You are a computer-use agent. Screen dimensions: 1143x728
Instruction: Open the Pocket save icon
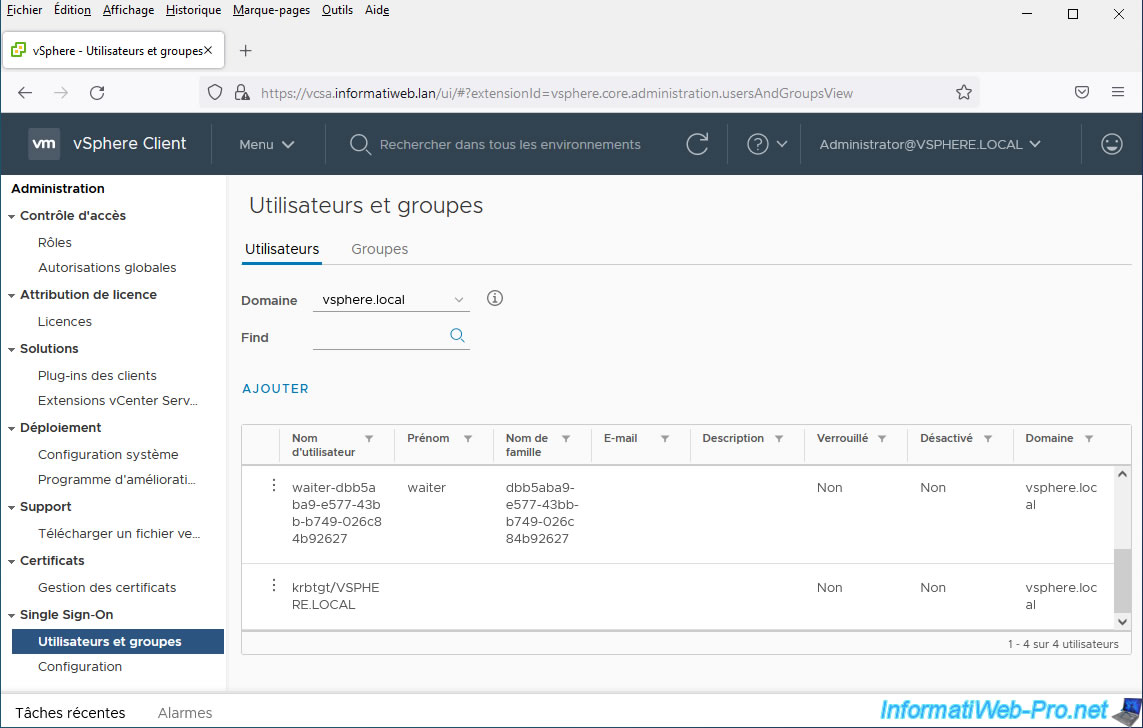(x=1082, y=92)
